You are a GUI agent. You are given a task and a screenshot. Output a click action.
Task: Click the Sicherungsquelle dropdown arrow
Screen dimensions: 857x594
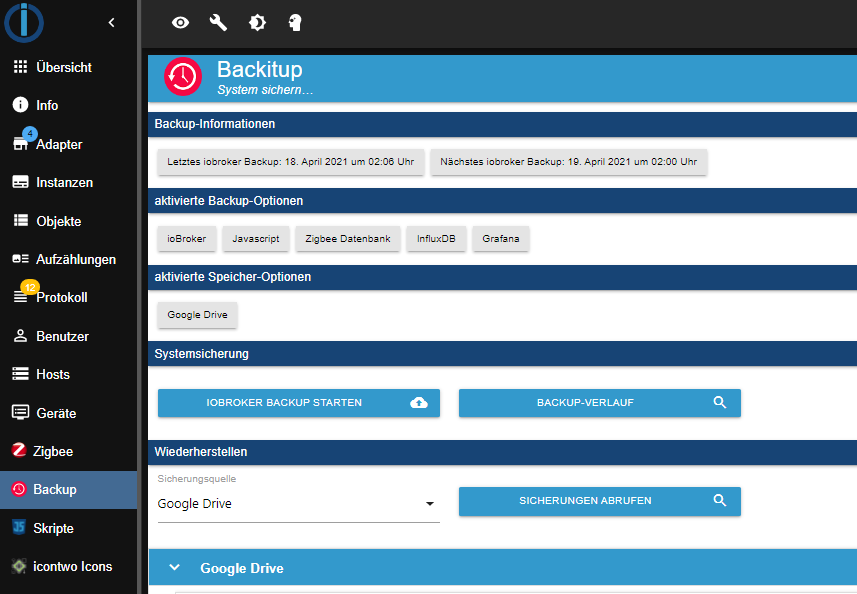click(430, 504)
